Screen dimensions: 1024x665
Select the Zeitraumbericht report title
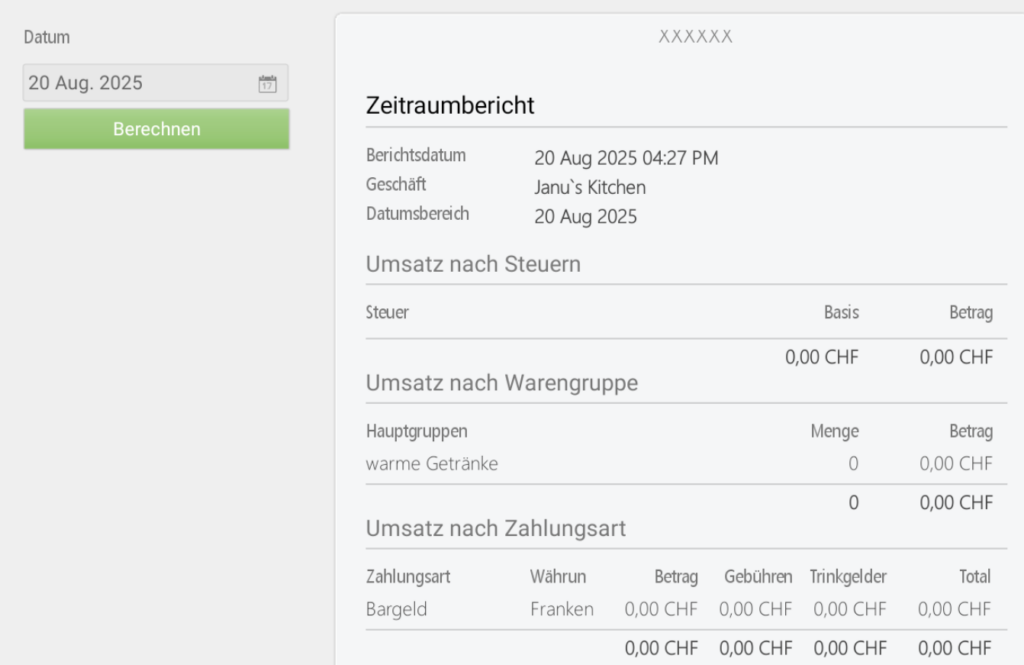tap(450, 105)
